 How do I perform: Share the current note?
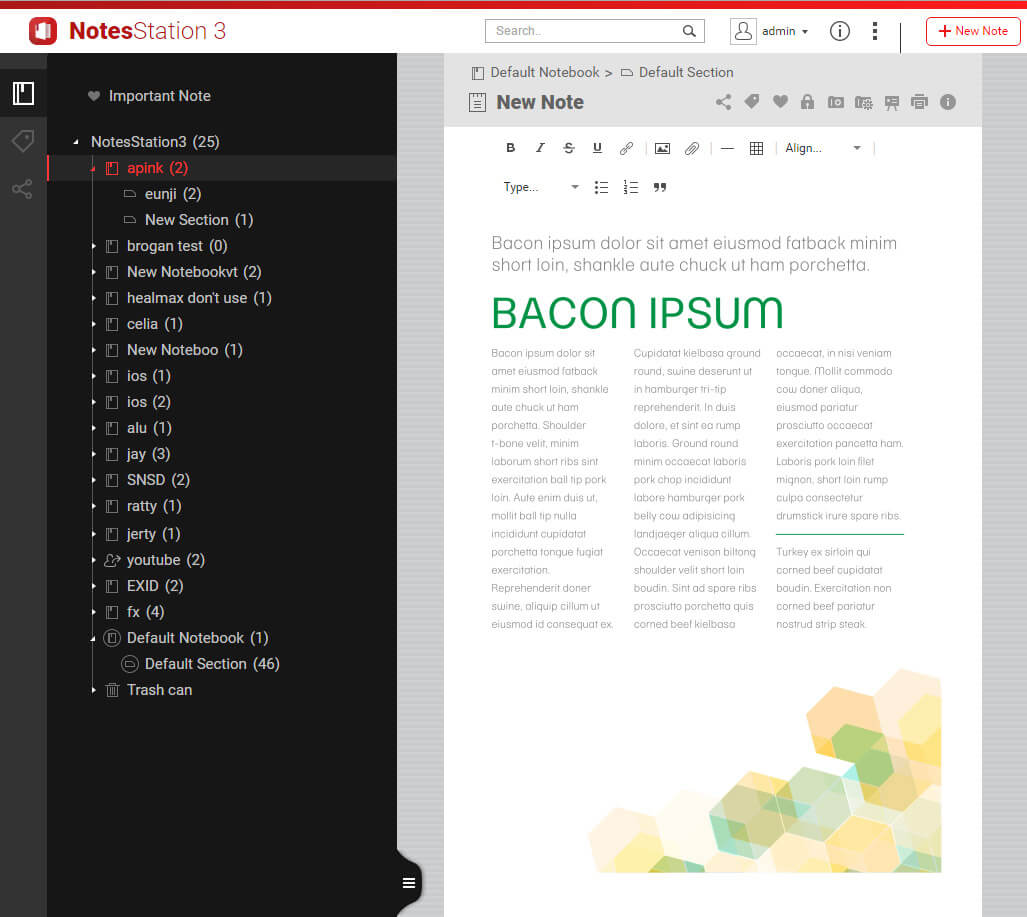(x=724, y=102)
